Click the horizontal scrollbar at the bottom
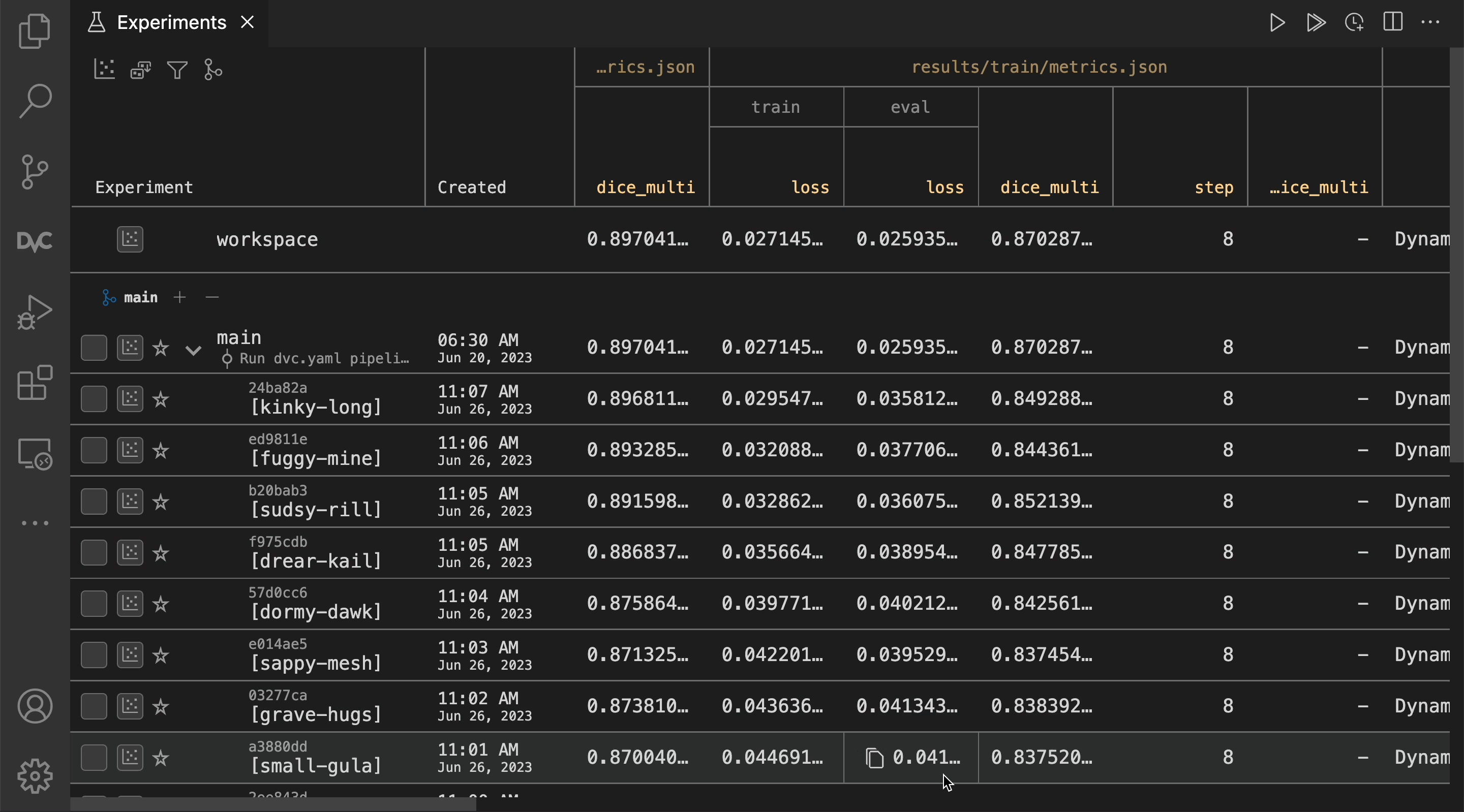Viewport: 1464px width, 812px height. click(273, 804)
